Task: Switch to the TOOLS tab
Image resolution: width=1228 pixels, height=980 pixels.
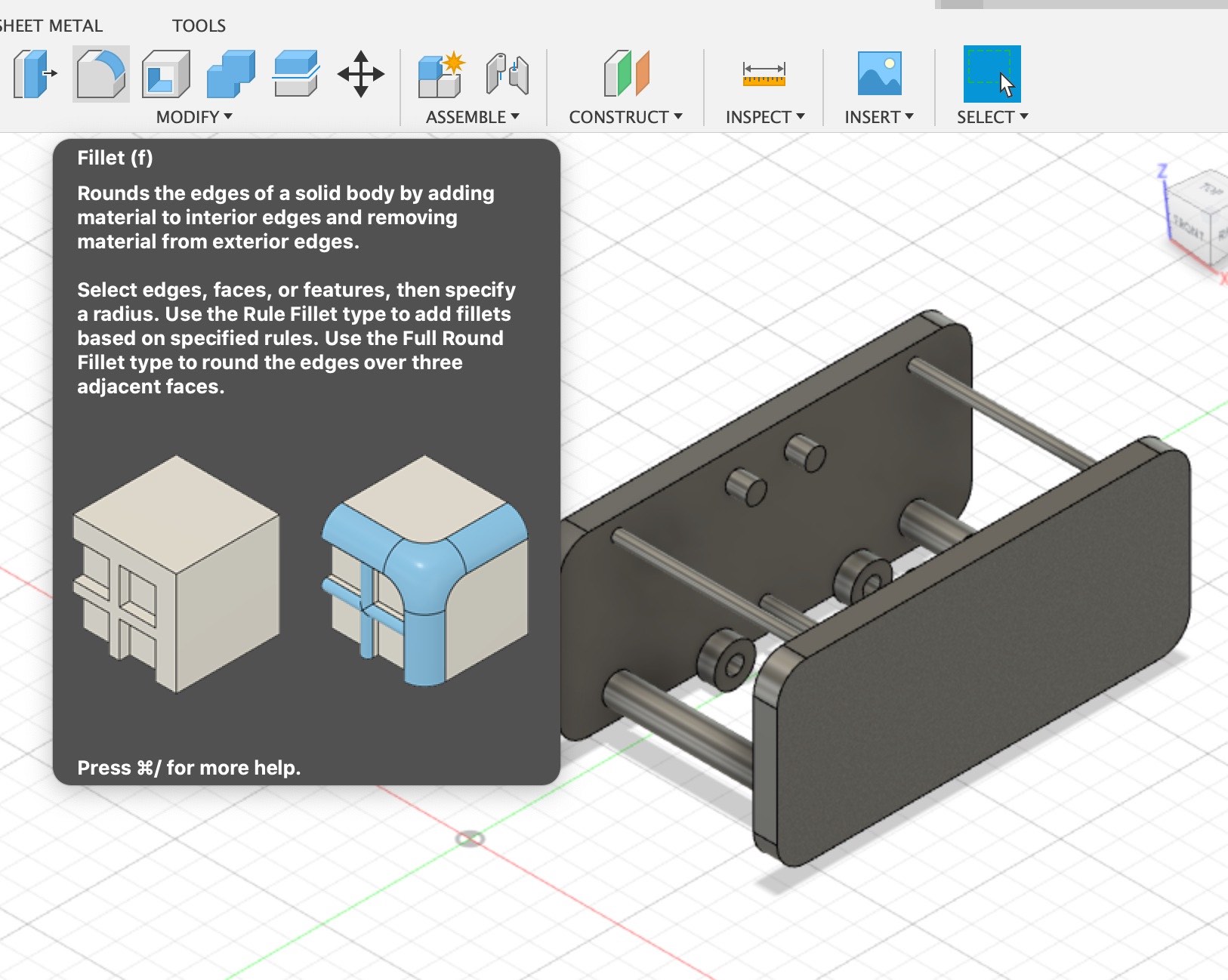Action: click(x=199, y=26)
